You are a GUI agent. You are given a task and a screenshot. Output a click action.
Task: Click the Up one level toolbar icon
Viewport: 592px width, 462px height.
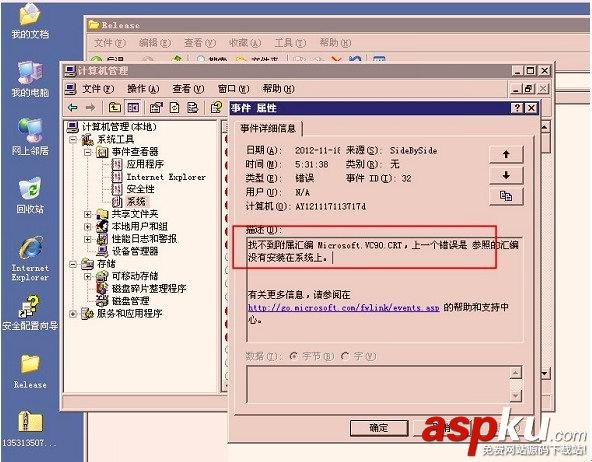114,108
